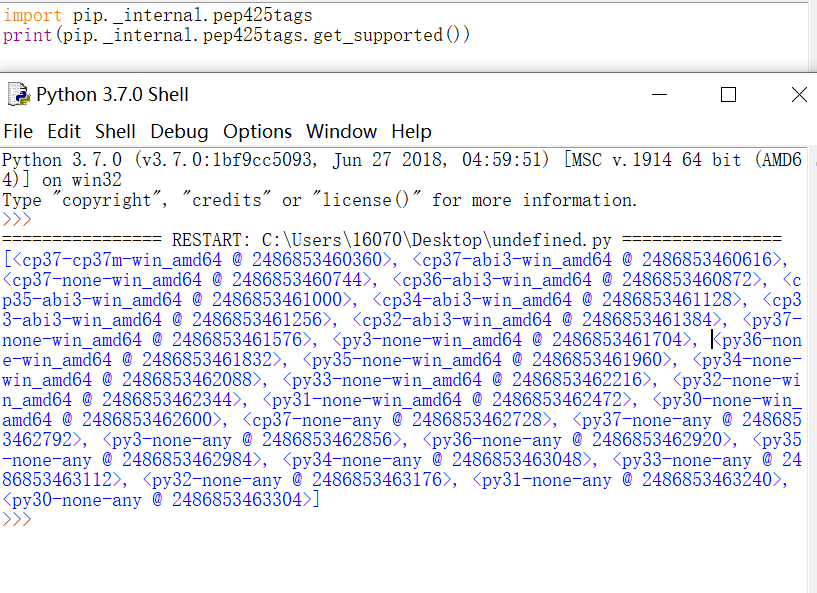Click the Python logo in the title bar
817x593 pixels.
(x=18, y=95)
